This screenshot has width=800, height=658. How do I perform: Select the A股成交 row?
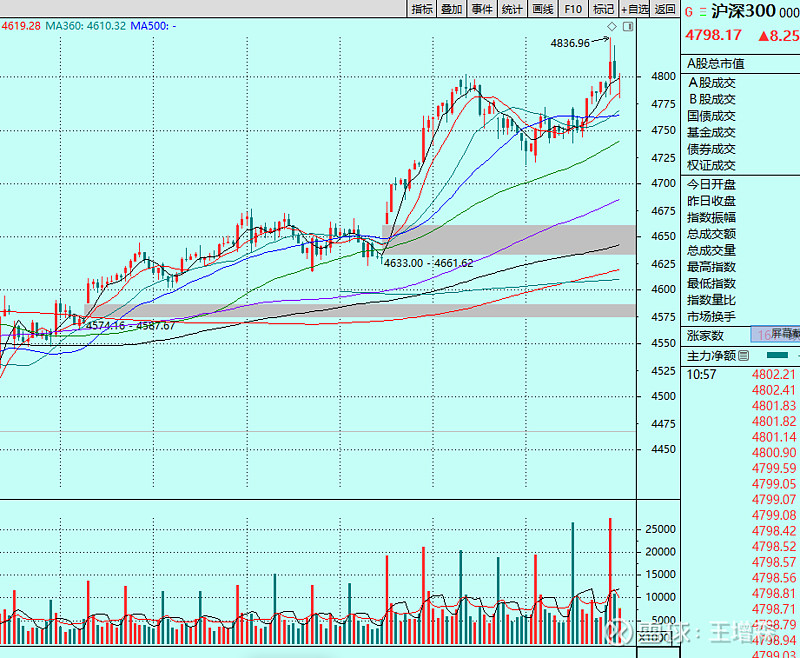pyautogui.click(x=711, y=83)
